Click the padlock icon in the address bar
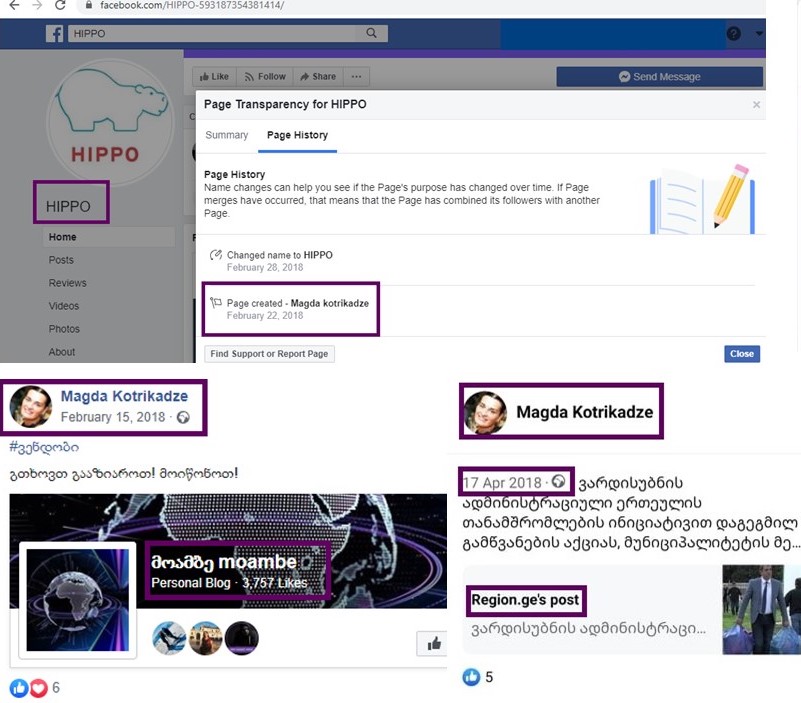Screen dimensions: 801x703 89,5
